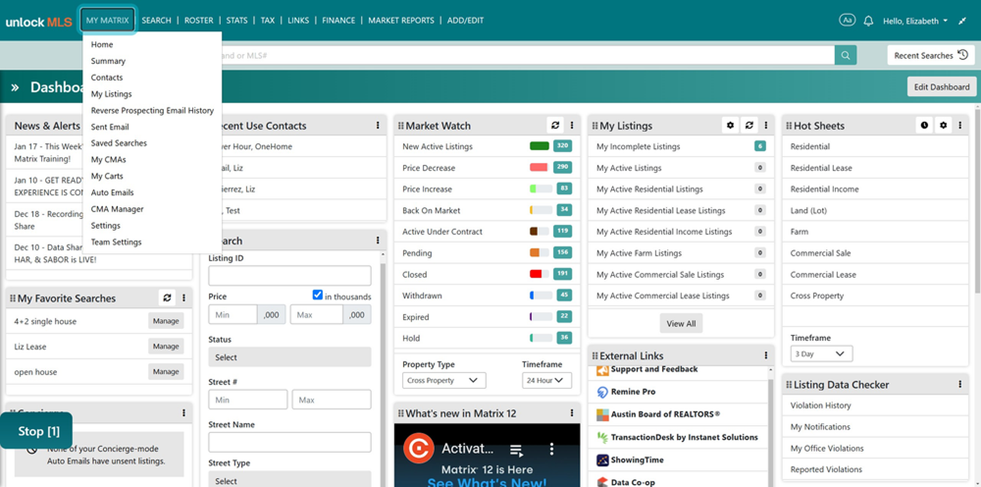Open Hot Sheets three-dot menu

960,125
